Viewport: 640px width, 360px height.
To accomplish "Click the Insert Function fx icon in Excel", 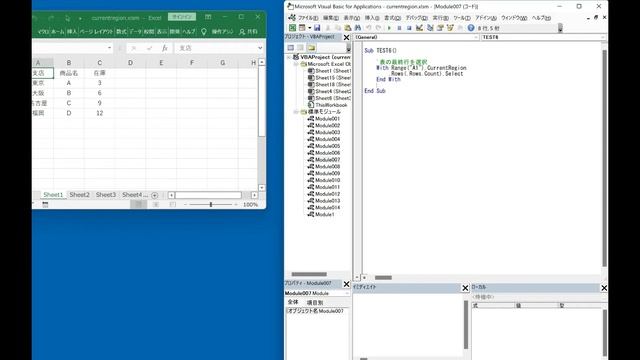I will click(x=164, y=48).
